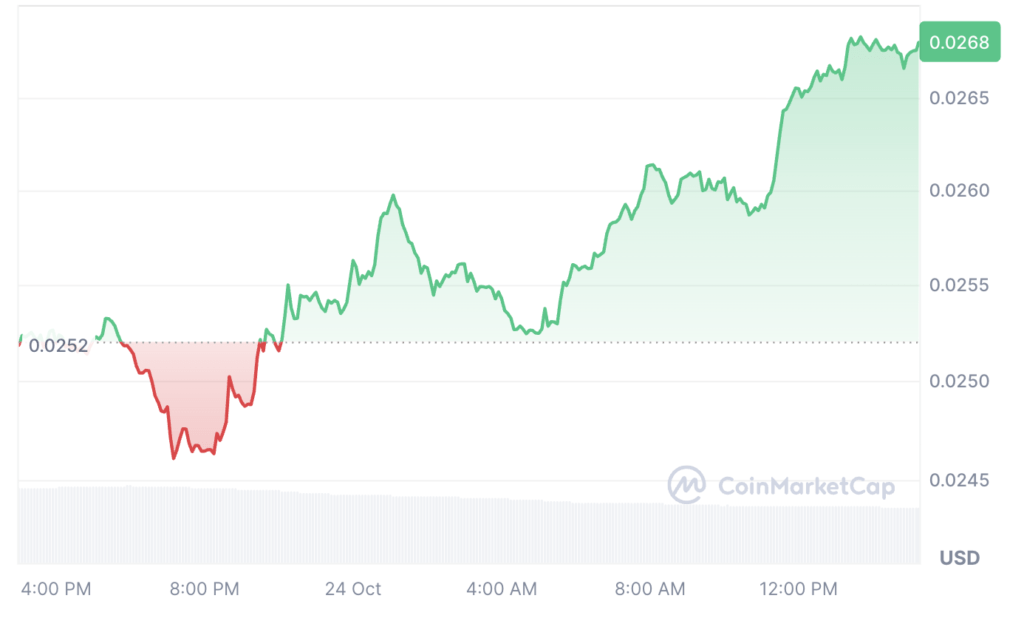Image resolution: width=1024 pixels, height=618 pixels.
Task: Click the dotted opening price baseline
Action: pyautogui.click(x=600, y=342)
